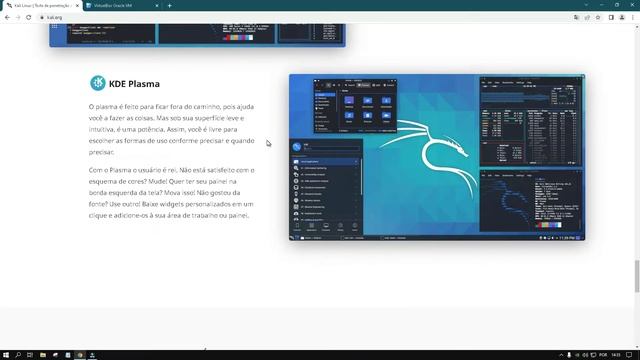Image resolution: width=640 pixels, height=360 pixels.
Task: Click the paragraph starting 'Com o Plasma'
Action: pyautogui.click(x=171, y=192)
